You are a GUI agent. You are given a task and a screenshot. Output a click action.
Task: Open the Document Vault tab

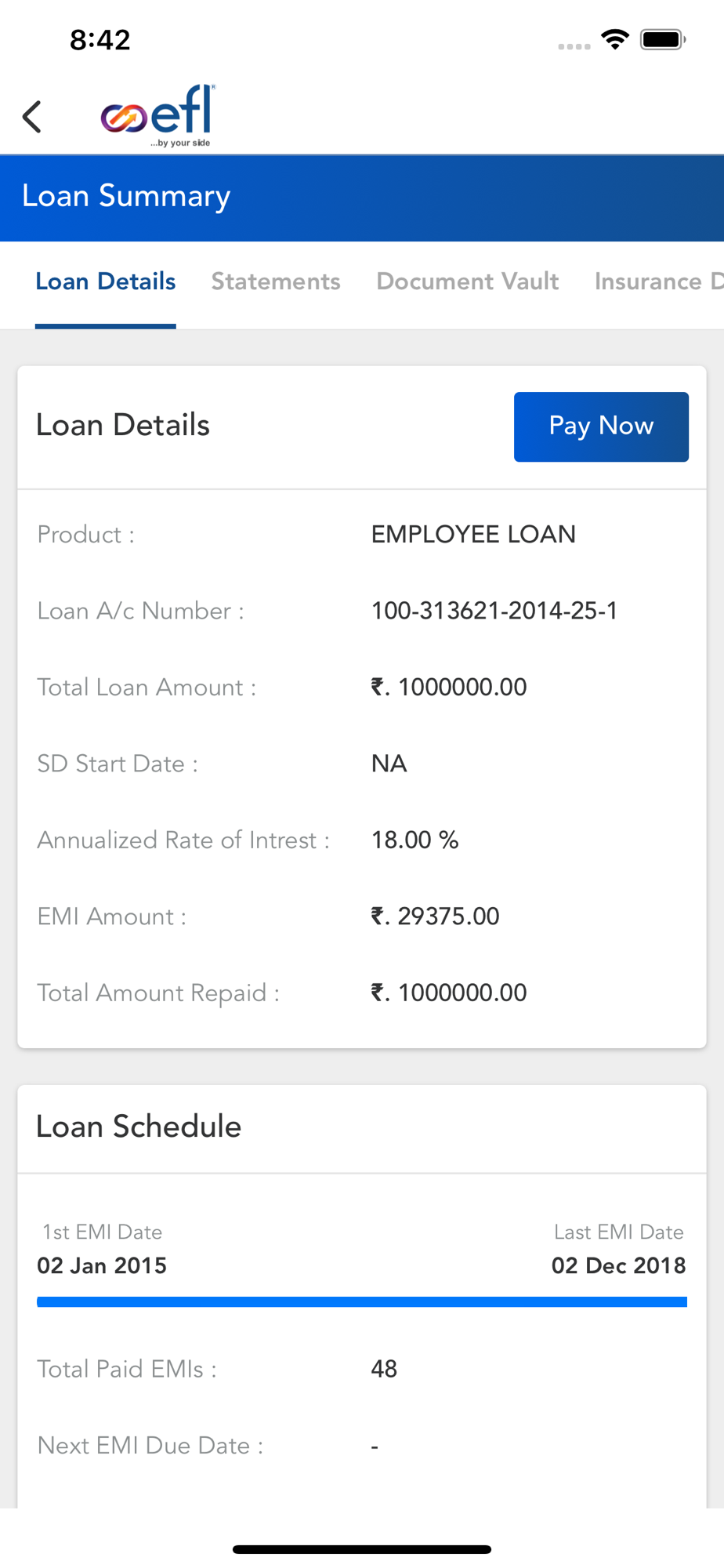468,281
